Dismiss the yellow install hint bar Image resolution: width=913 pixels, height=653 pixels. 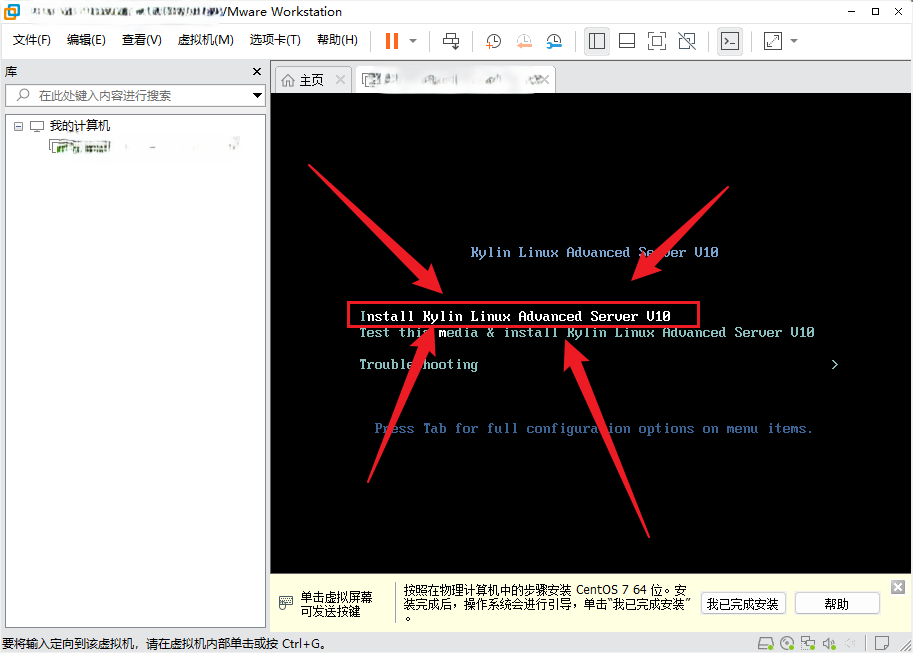click(898, 587)
